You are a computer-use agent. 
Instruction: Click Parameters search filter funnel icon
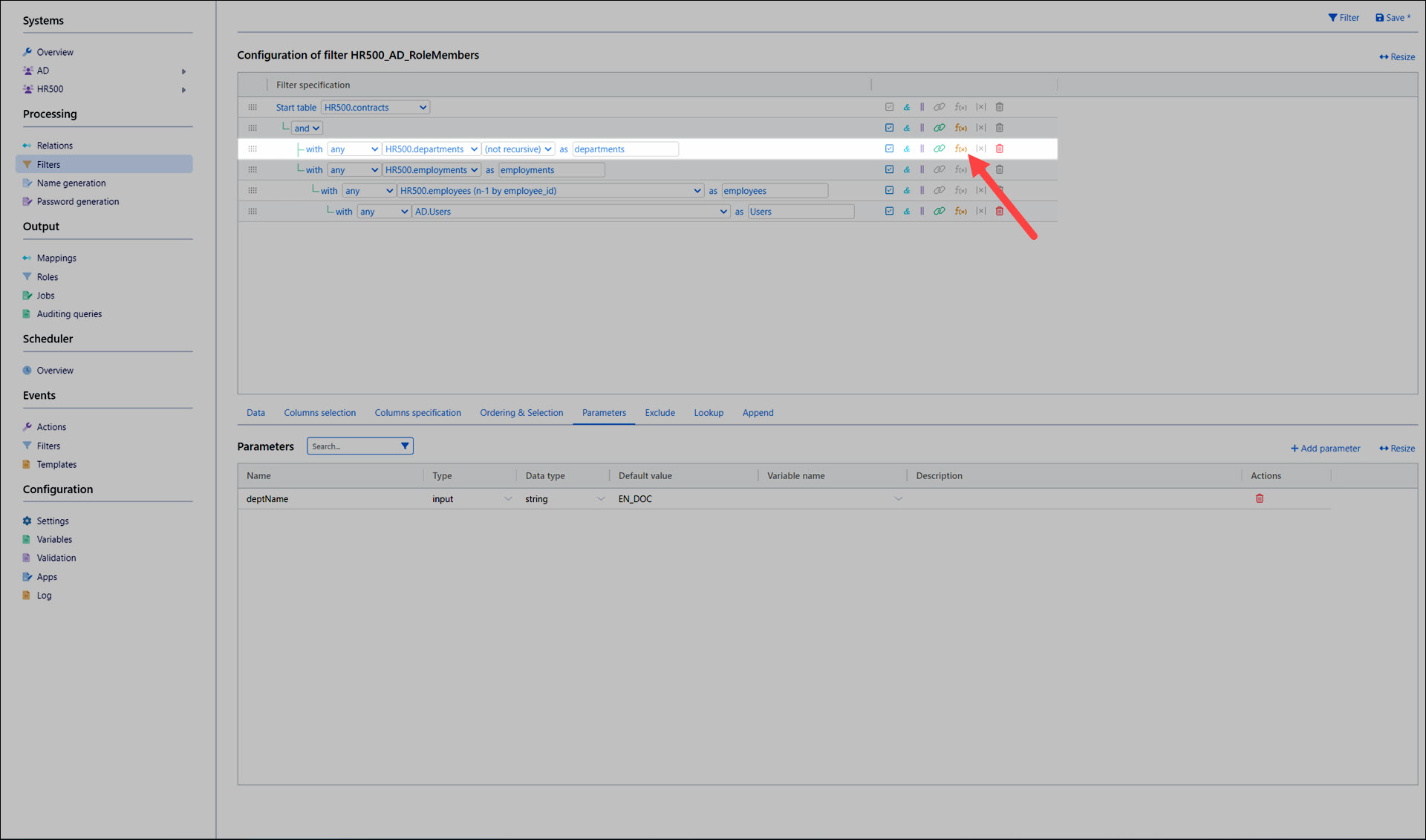405,446
